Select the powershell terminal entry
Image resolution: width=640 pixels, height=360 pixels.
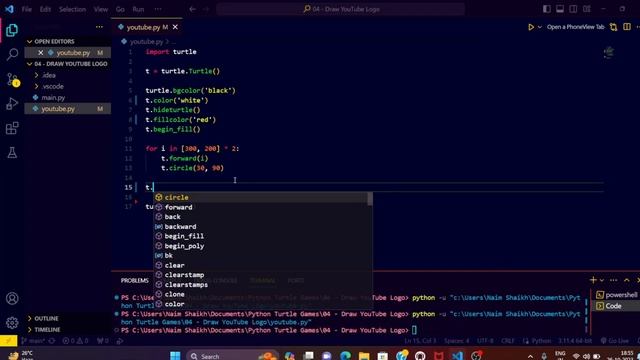click(x=616, y=295)
